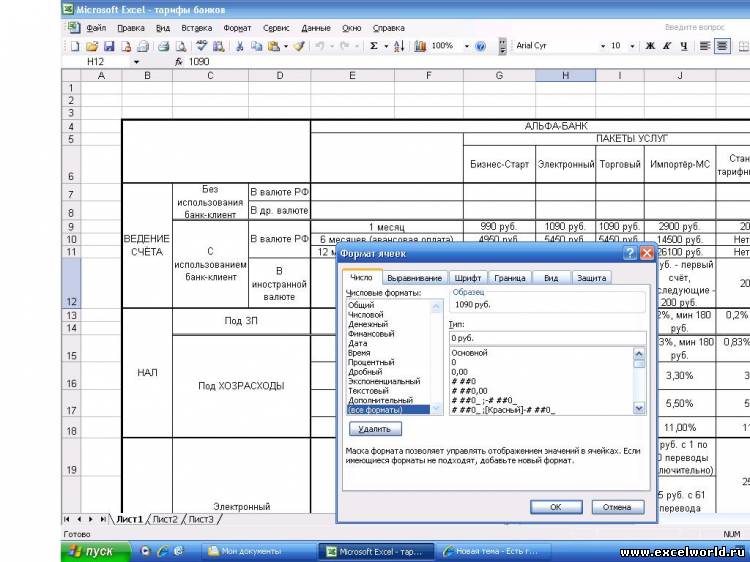The image size is (750, 562).
Task: Click the Sort Ascending icon
Action: 399,46
